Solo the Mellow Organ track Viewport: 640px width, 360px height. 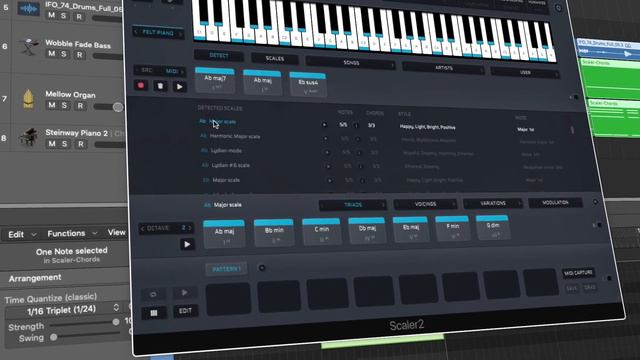[64, 105]
